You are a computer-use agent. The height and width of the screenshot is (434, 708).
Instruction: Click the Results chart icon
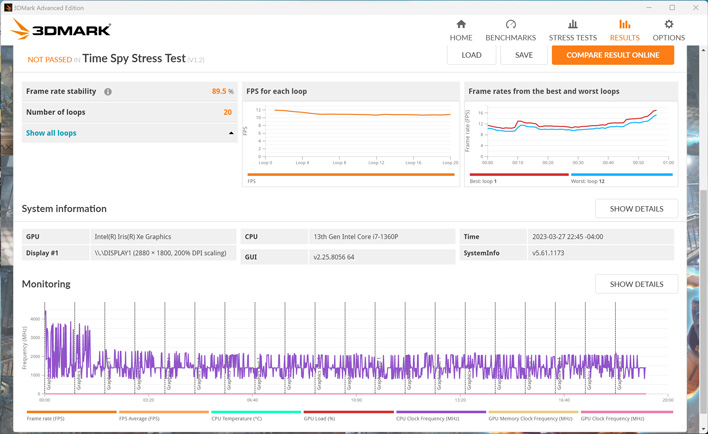point(624,24)
